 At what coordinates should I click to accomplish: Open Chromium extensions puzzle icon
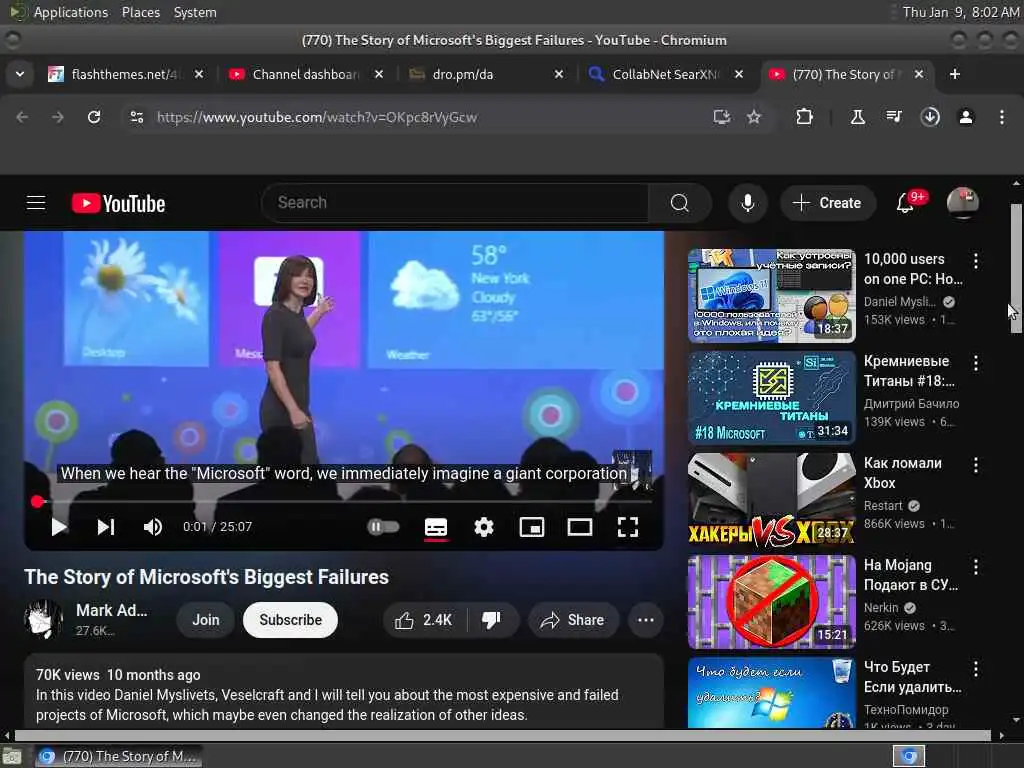(x=805, y=117)
